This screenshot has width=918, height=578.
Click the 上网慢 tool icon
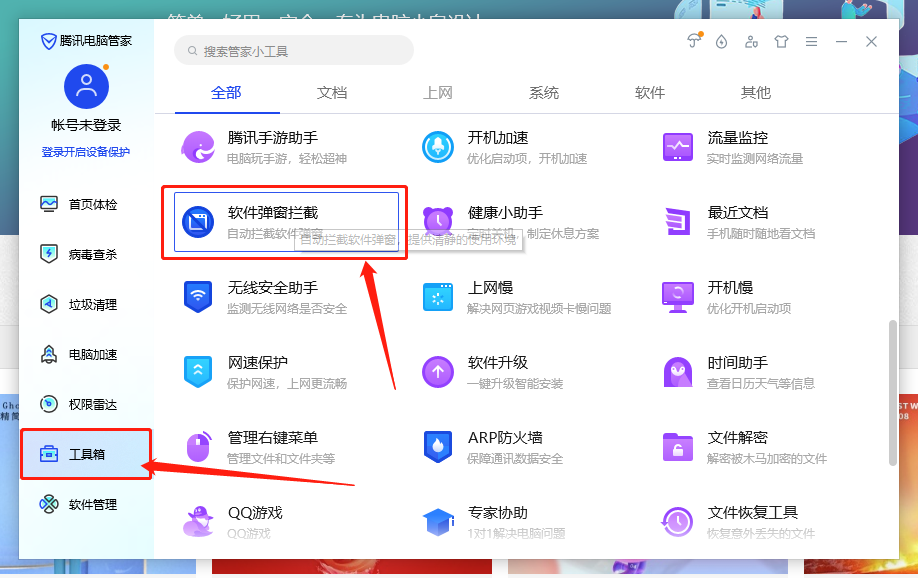438,297
